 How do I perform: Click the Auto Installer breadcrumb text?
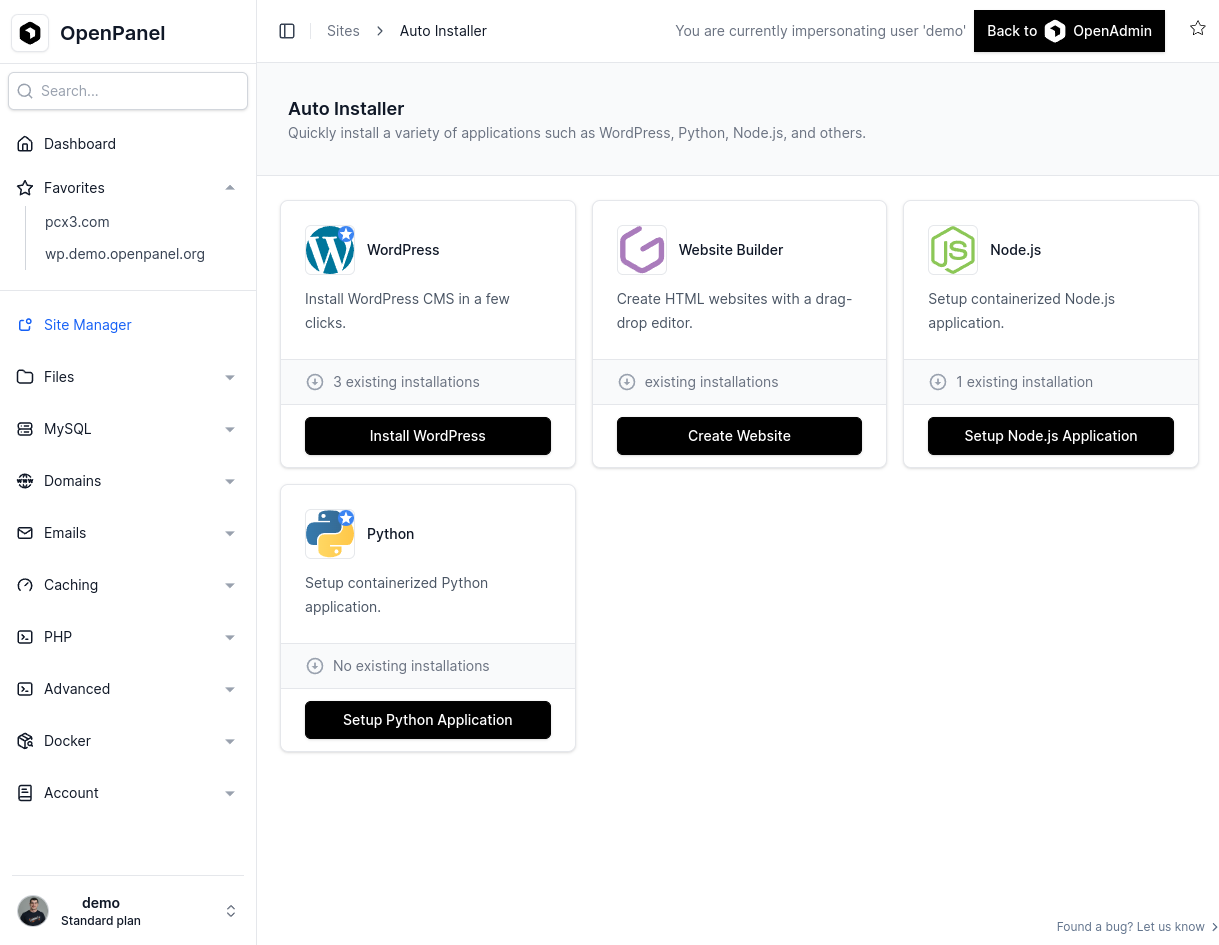443,31
